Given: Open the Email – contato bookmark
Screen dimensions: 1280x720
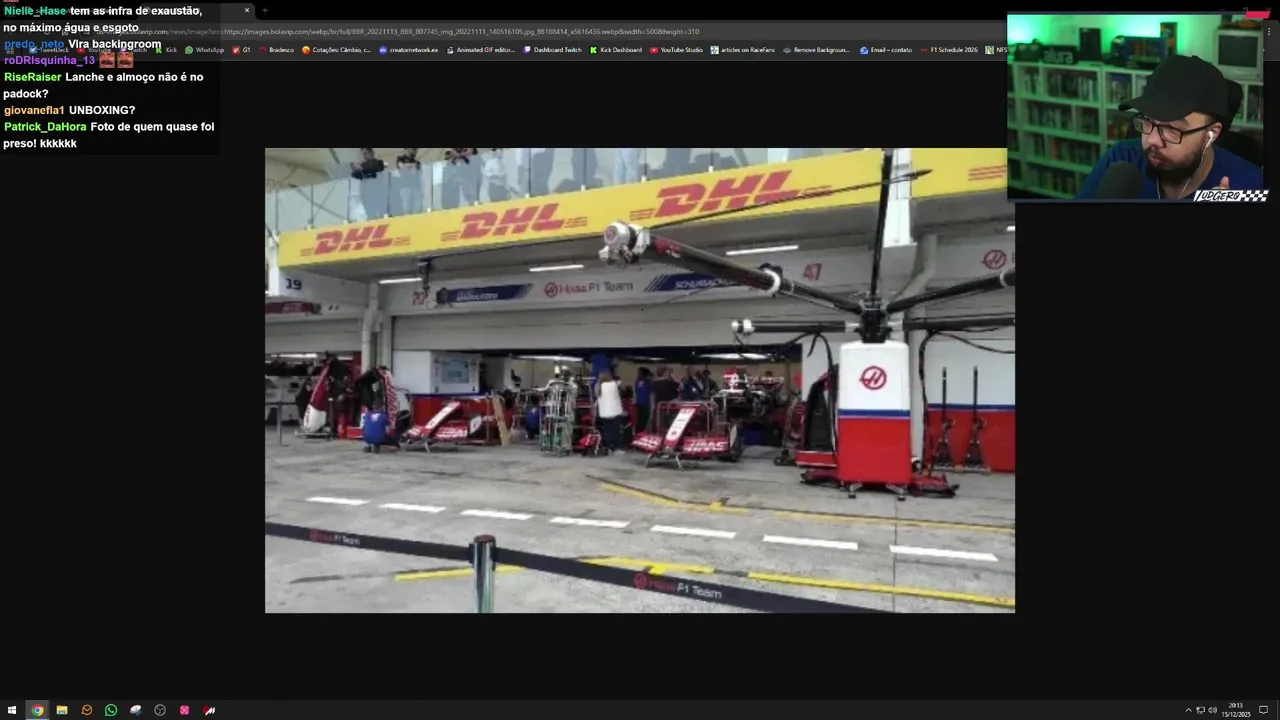Looking at the screenshot, I should 886,49.
